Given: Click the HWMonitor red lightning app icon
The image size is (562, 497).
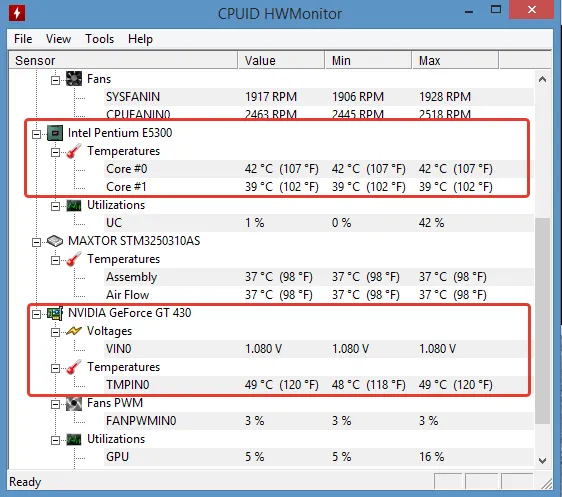Looking at the screenshot, I should (17, 13).
